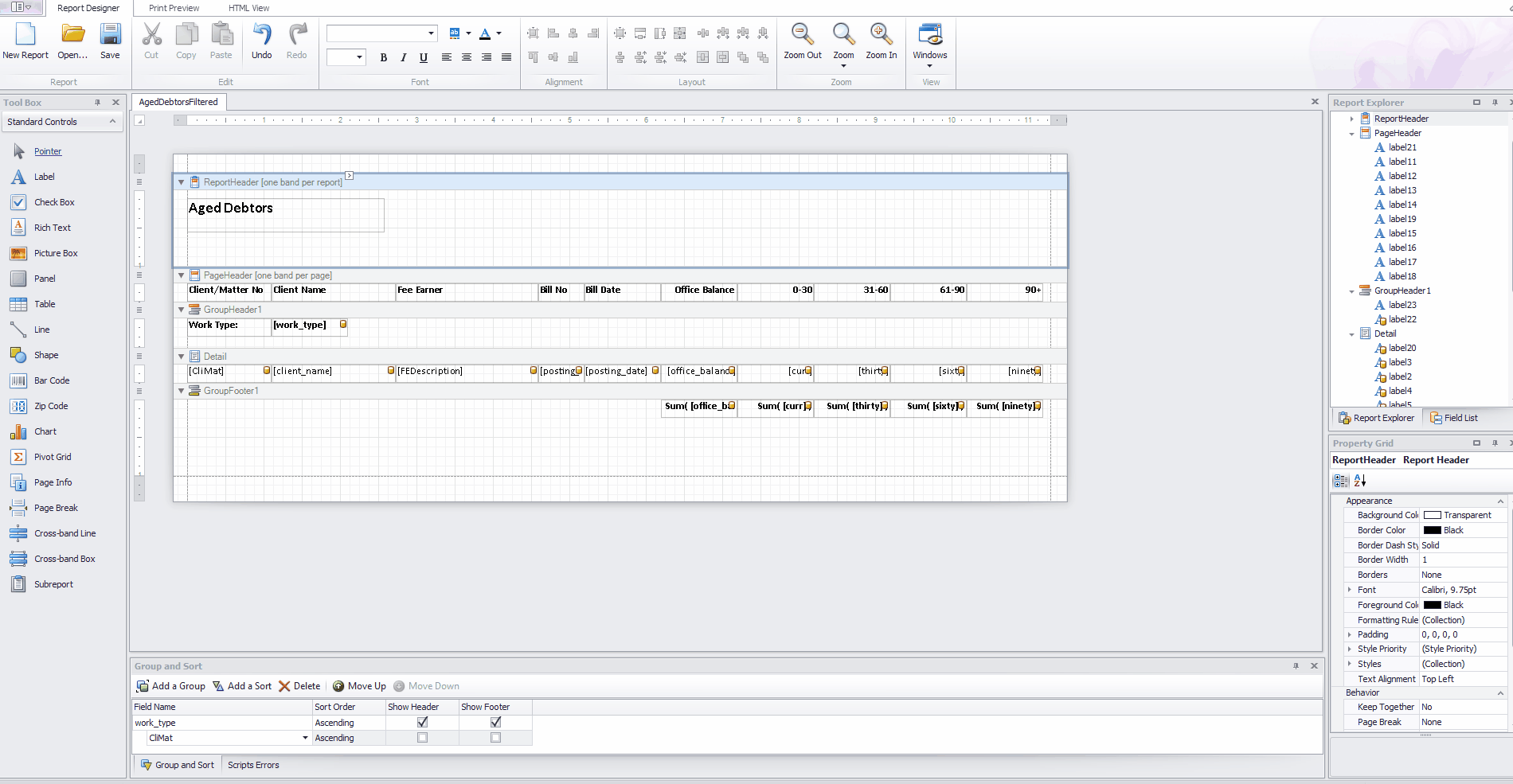This screenshot has height=784, width=1513.
Task: Click Foreground Color Black swatch
Action: [1432, 605]
